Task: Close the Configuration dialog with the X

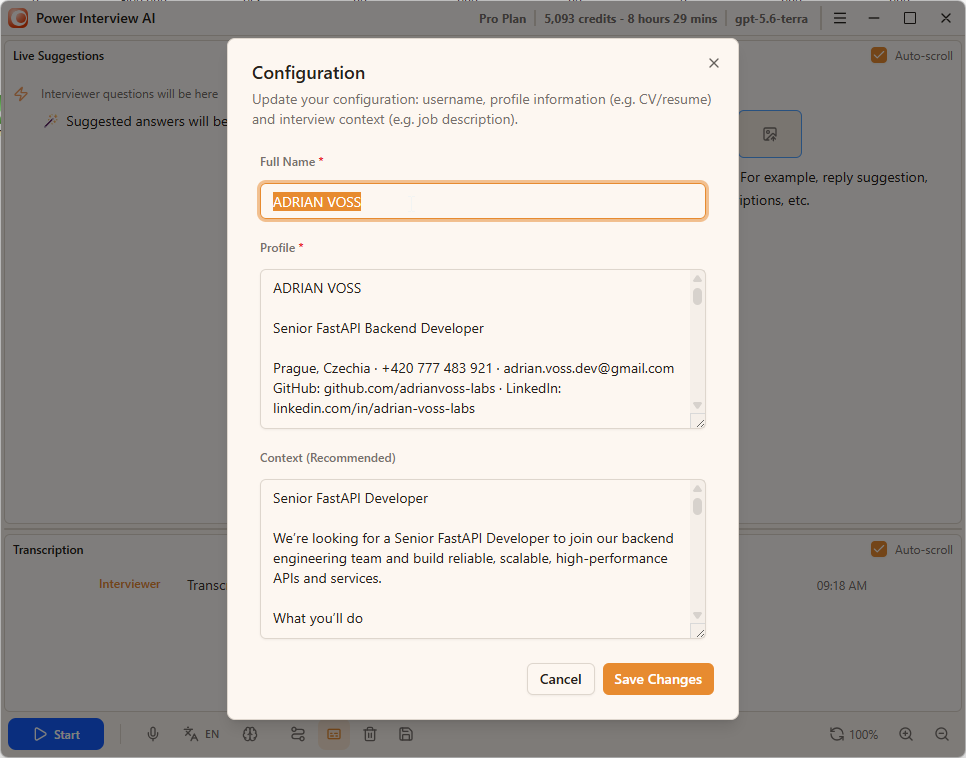Action: [x=713, y=63]
